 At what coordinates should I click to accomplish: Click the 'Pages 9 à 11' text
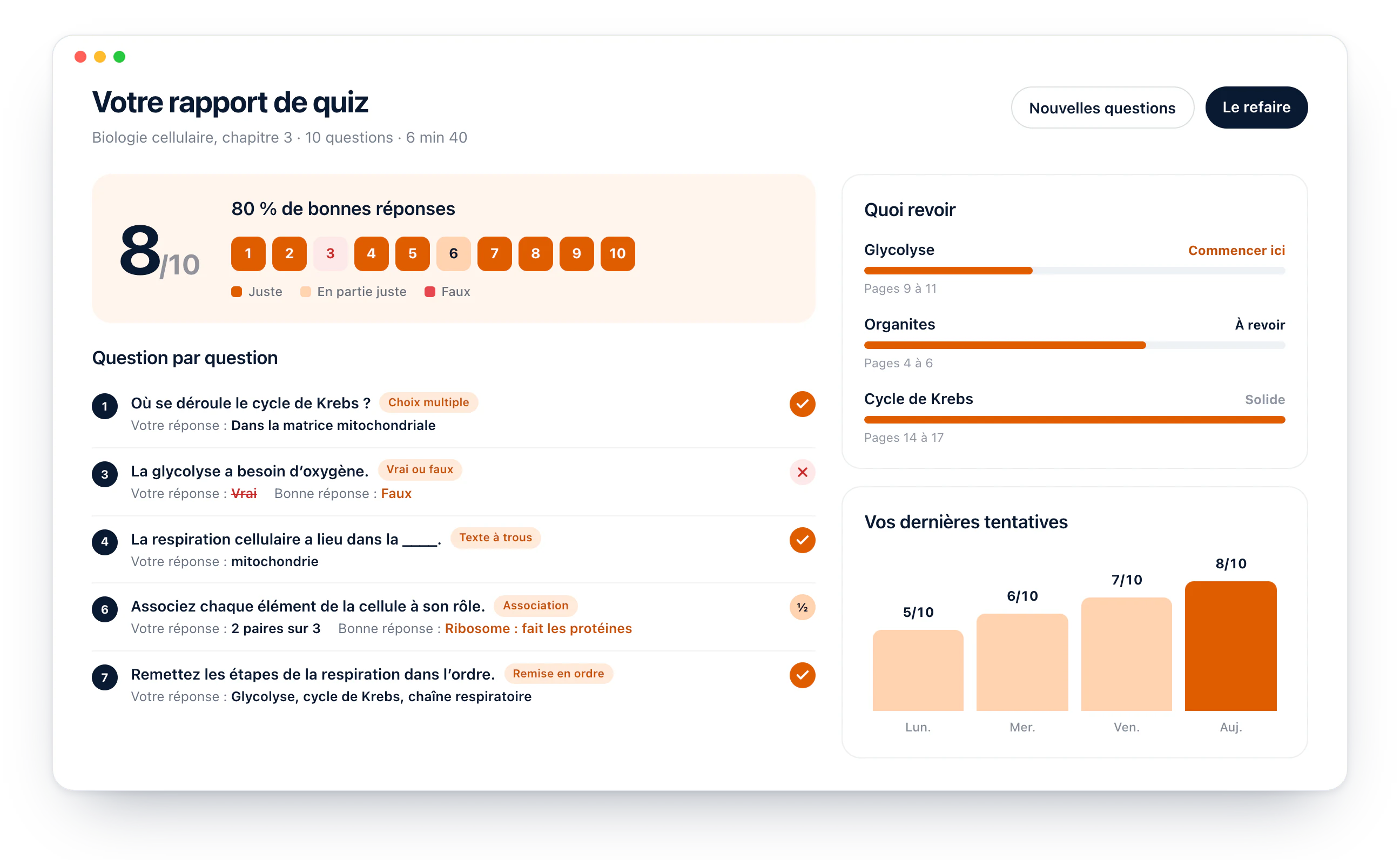(x=900, y=288)
